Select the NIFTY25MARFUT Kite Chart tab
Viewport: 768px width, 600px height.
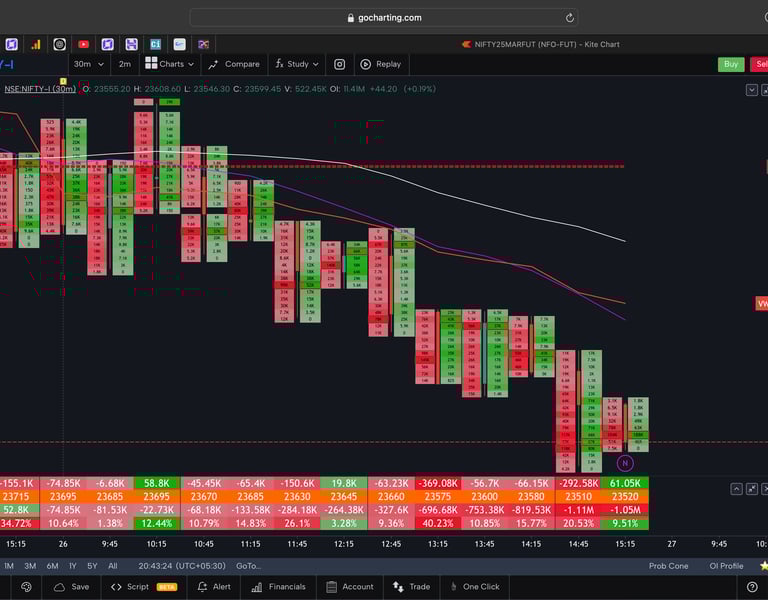(540, 45)
